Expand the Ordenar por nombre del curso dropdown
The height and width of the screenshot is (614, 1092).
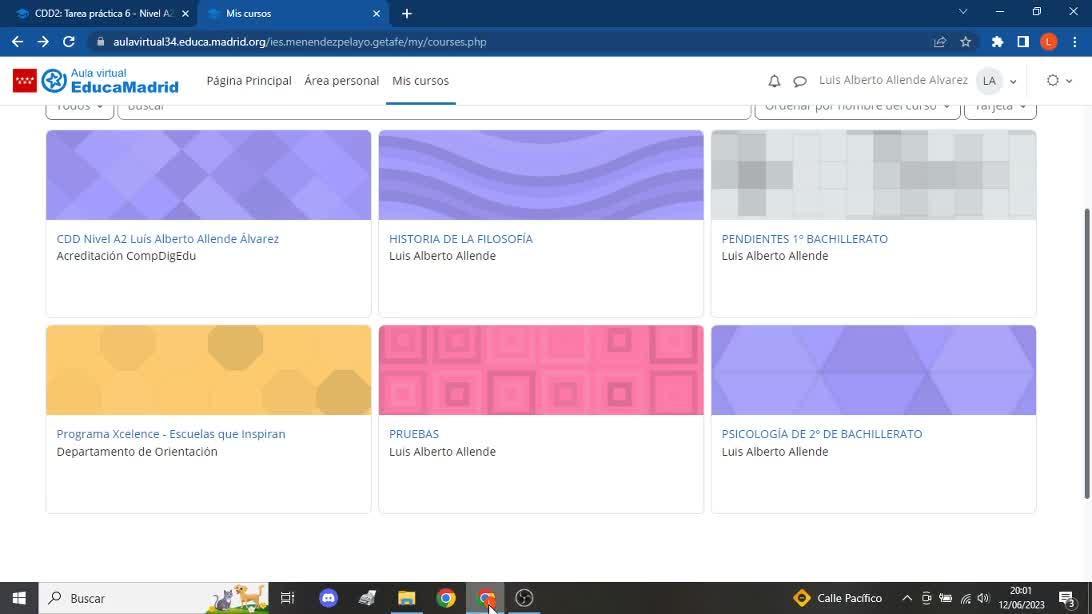click(857, 108)
